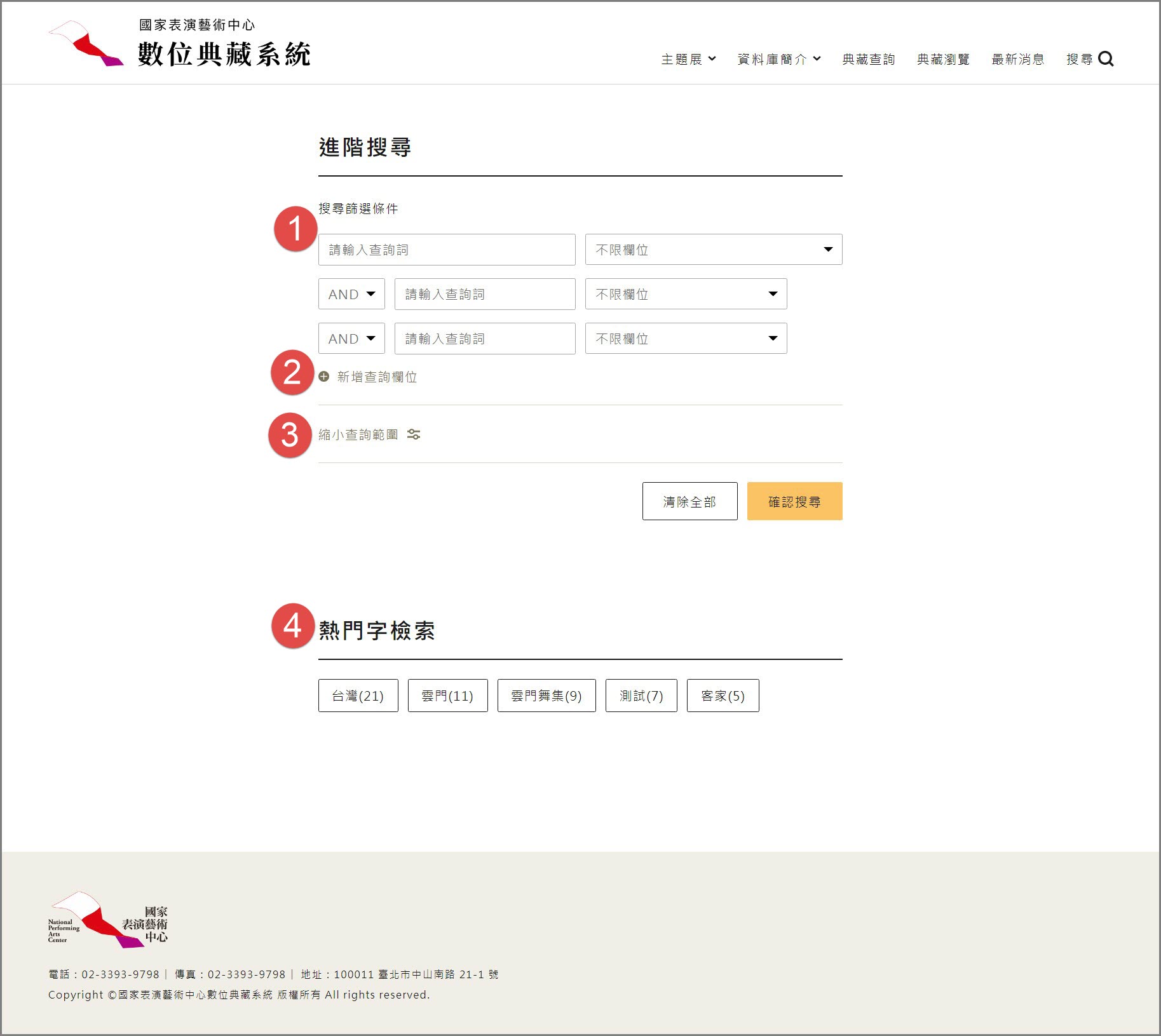Open the second row AND operator dropdown
Screen dimensions: 1161x1036
[x=351, y=293]
